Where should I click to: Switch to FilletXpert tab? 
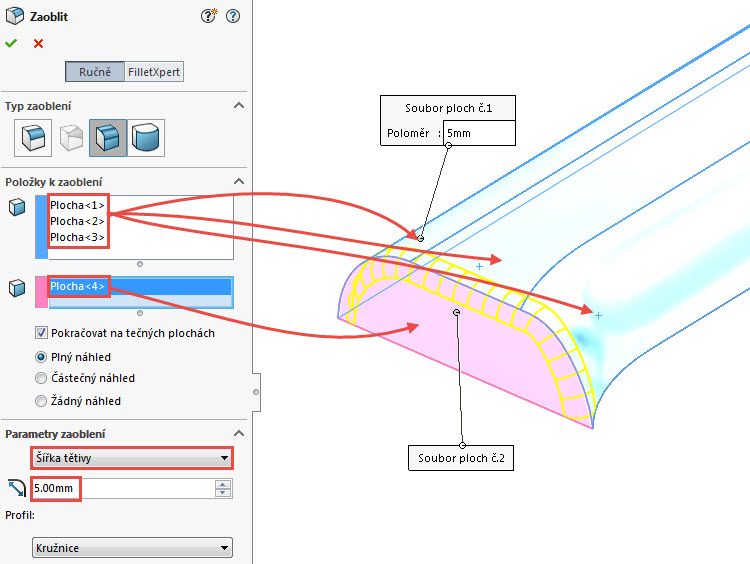[x=154, y=72]
